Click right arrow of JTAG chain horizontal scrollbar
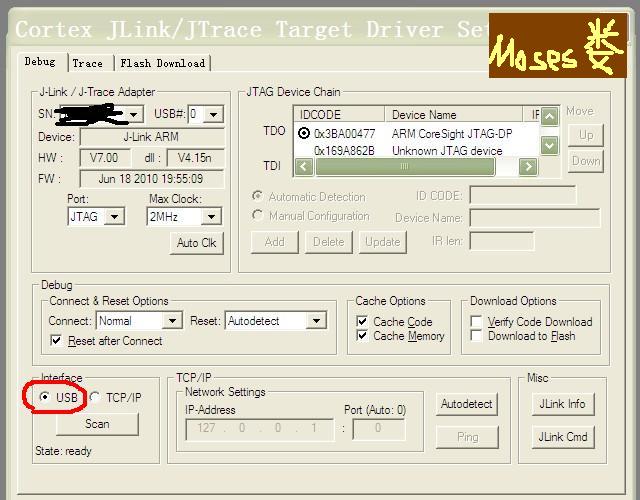 (x=528, y=167)
